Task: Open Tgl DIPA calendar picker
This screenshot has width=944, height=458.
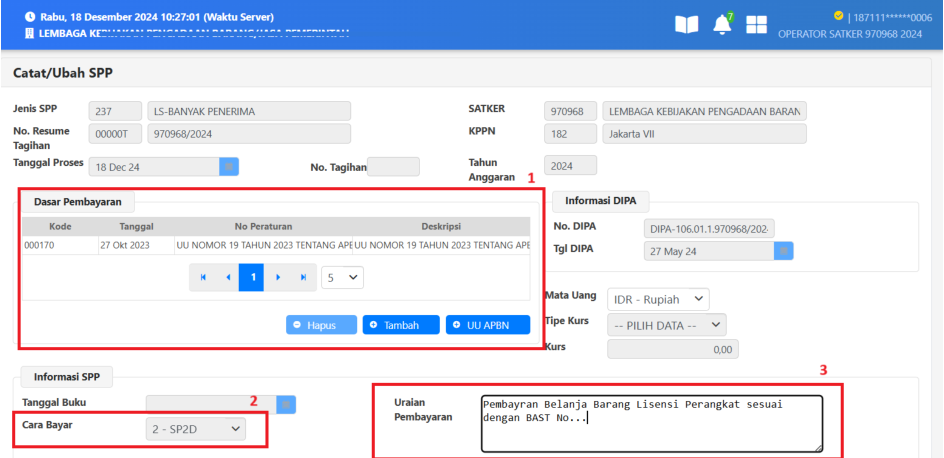Action: (784, 251)
